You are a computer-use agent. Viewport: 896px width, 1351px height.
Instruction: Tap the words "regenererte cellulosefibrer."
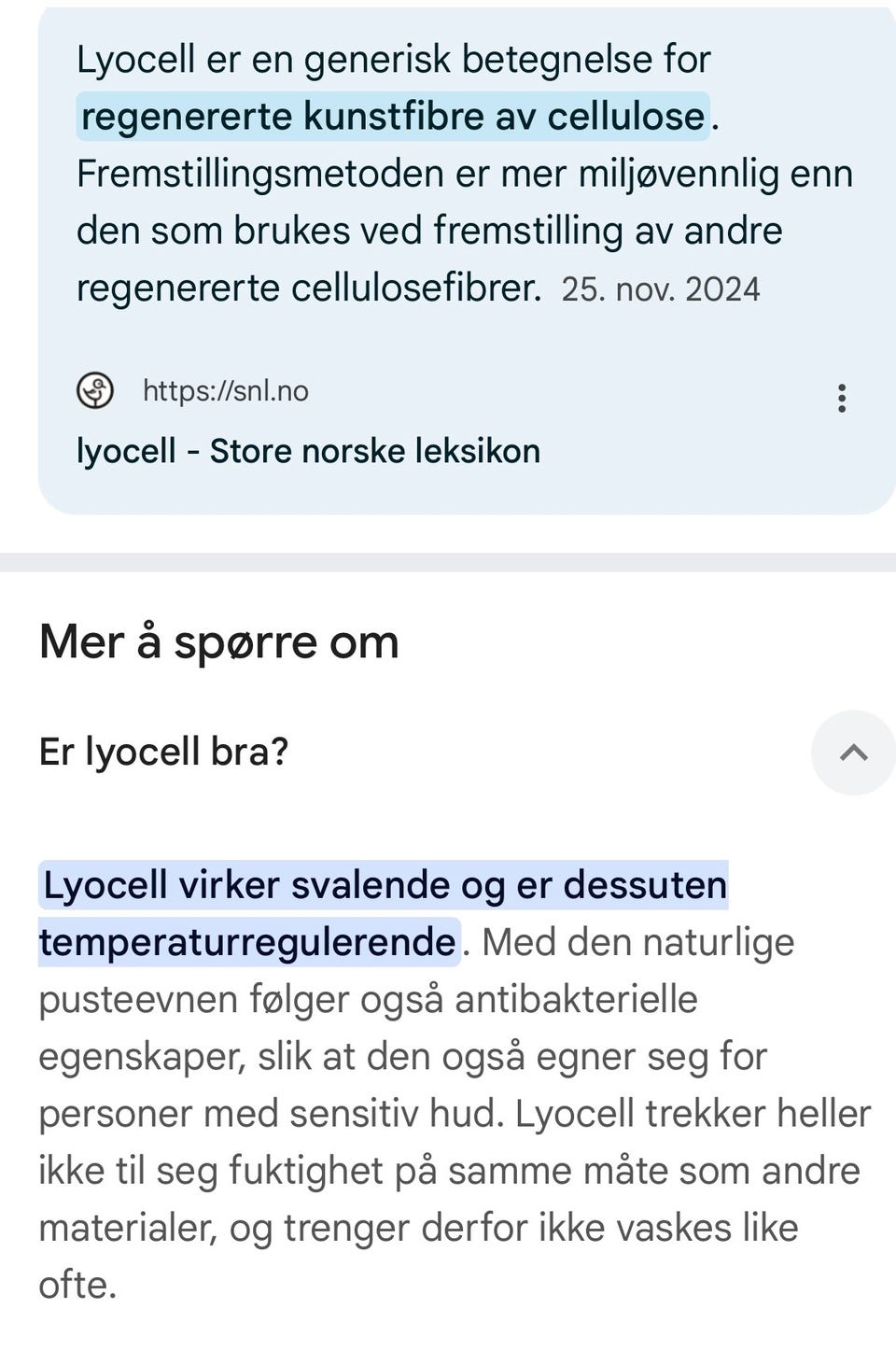click(x=309, y=288)
